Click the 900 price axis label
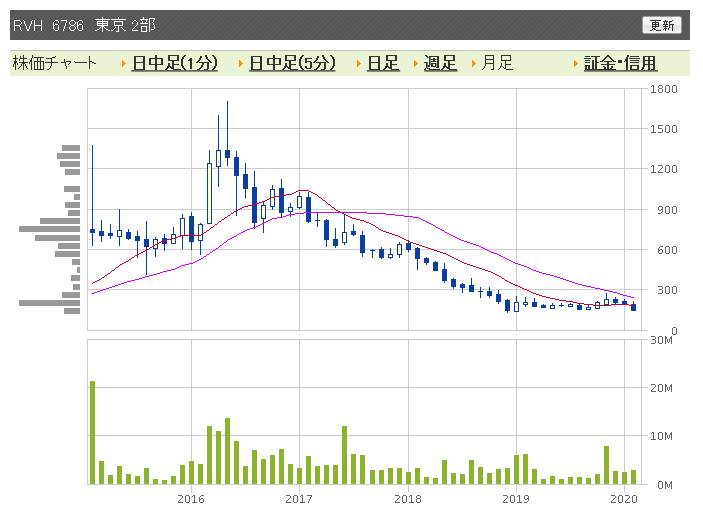Image resolution: width=703 pixels, height=524 pixels. [x=667, y=210]
